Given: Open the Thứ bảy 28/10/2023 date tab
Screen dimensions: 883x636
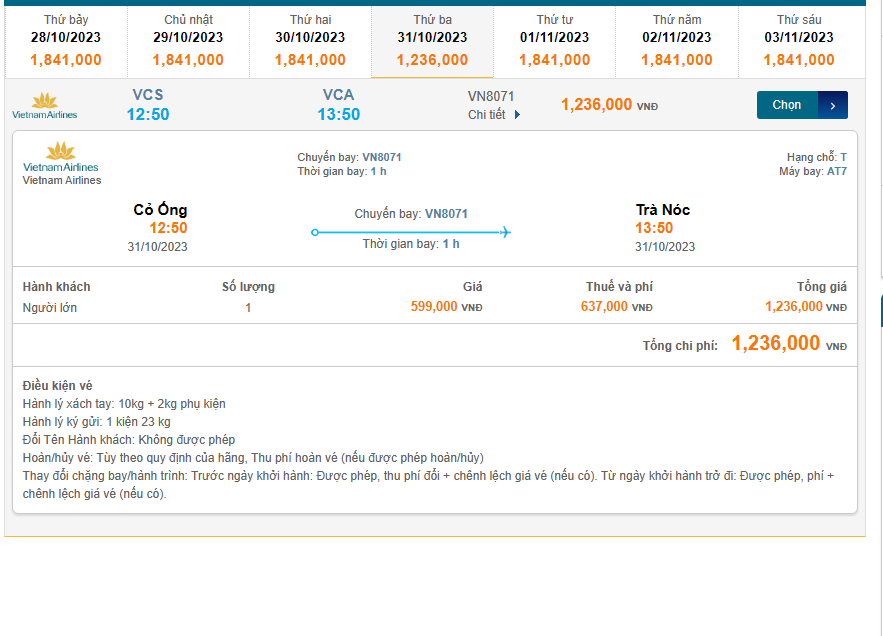Looking at the screenshot, I should 65,36.
